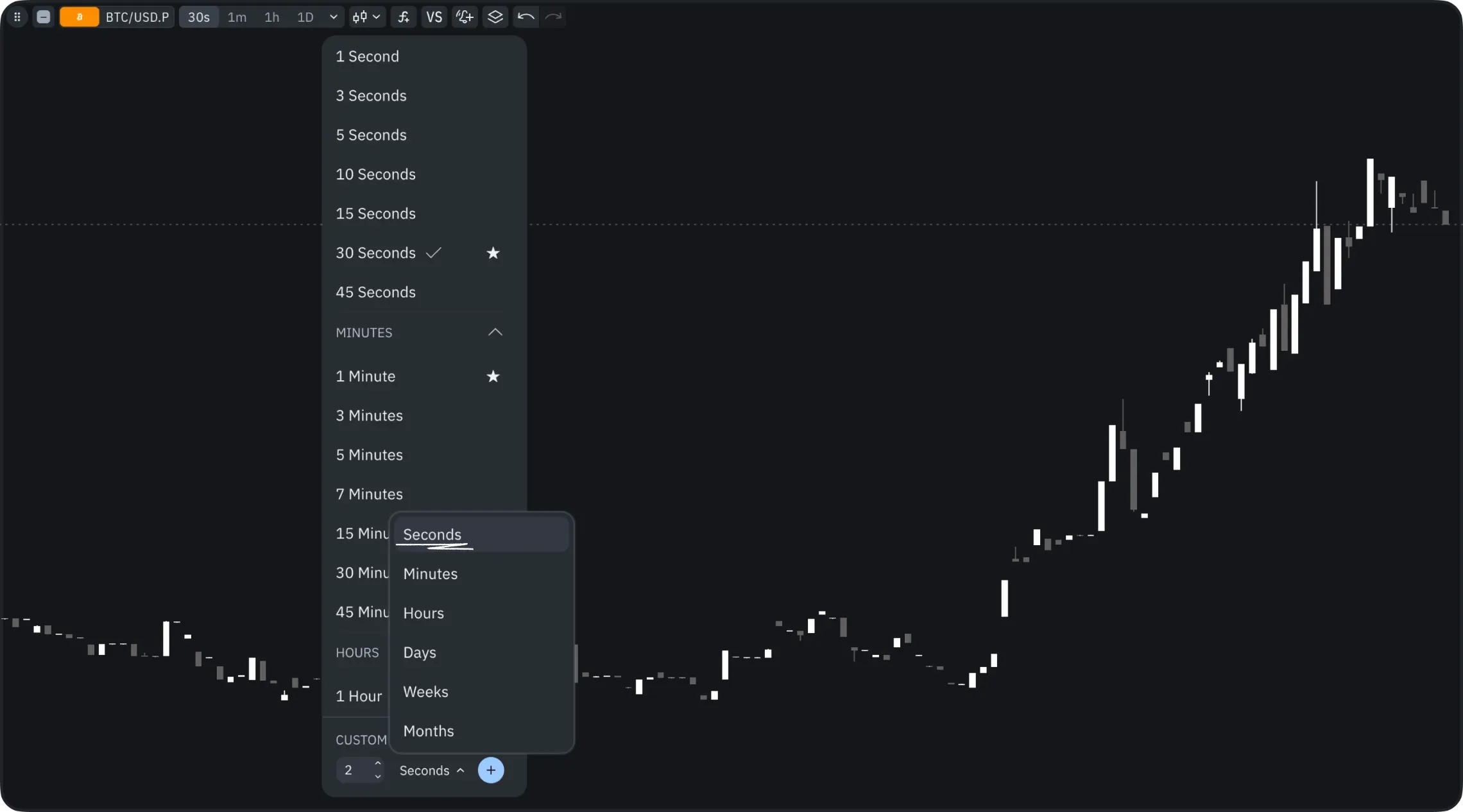Toggle the minimize square beside the Bitcoin icon
The image size is (1463, 812).
point(44,17)
